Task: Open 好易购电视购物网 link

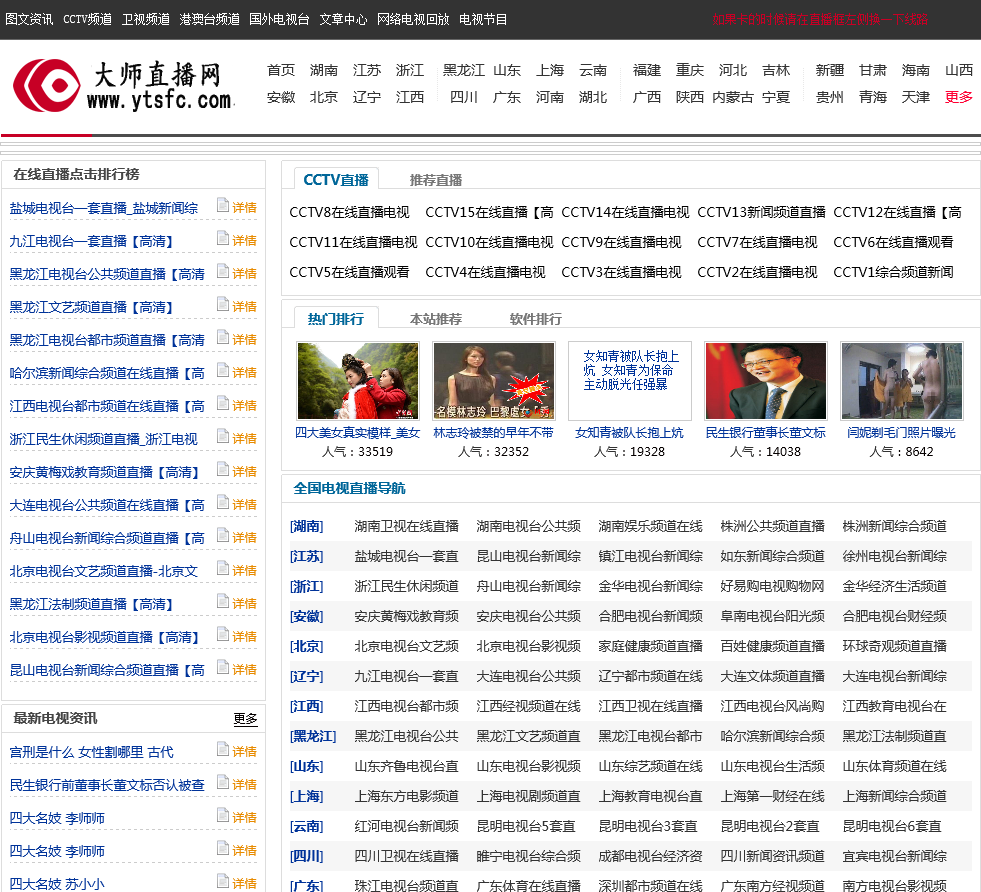Action: [x=773, y=587]
